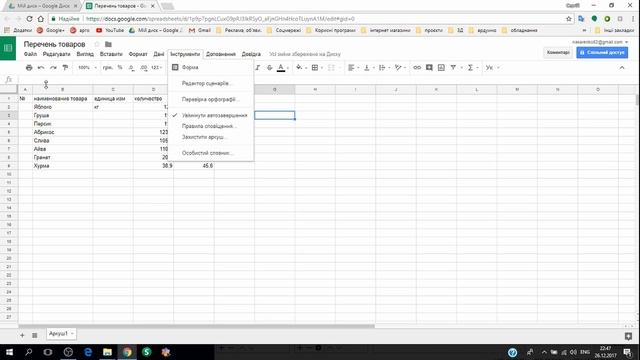
Task: Click the vertical align icon
Action: coord(367,67)
